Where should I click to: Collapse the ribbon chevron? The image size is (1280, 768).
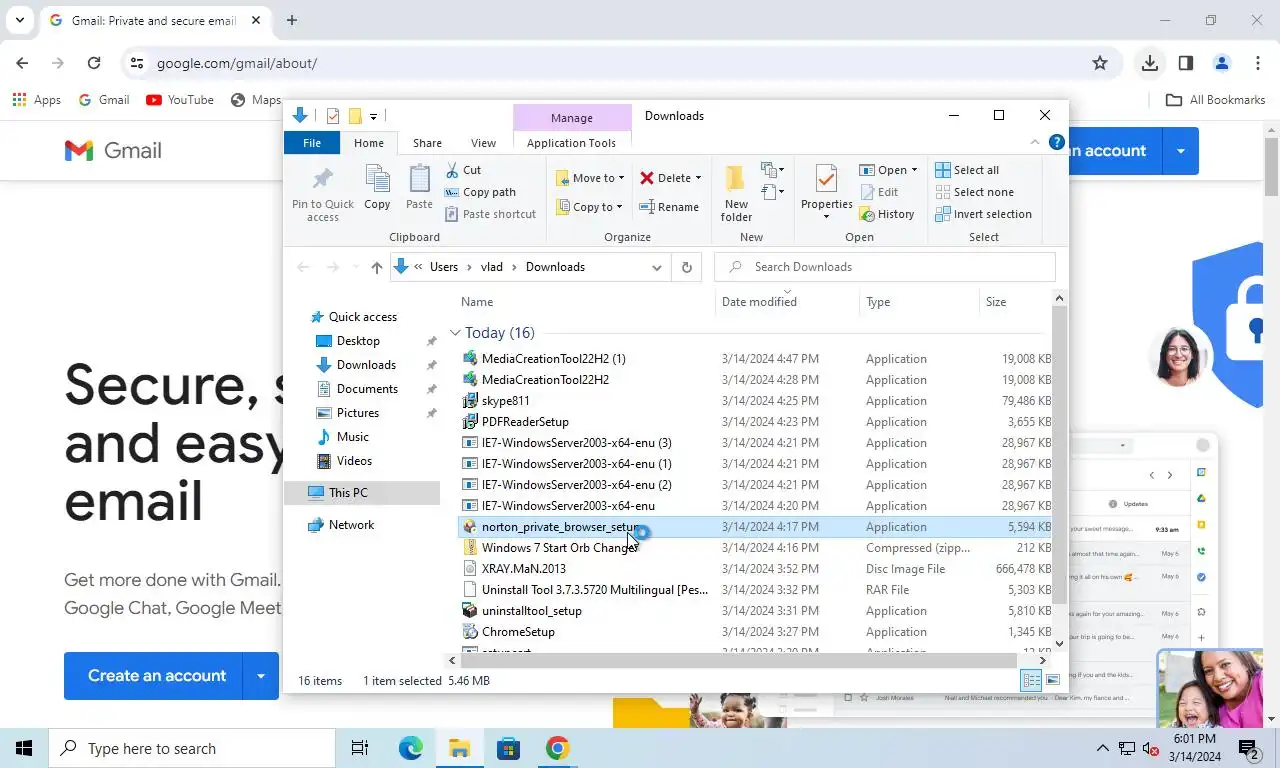pos(1035,143)
